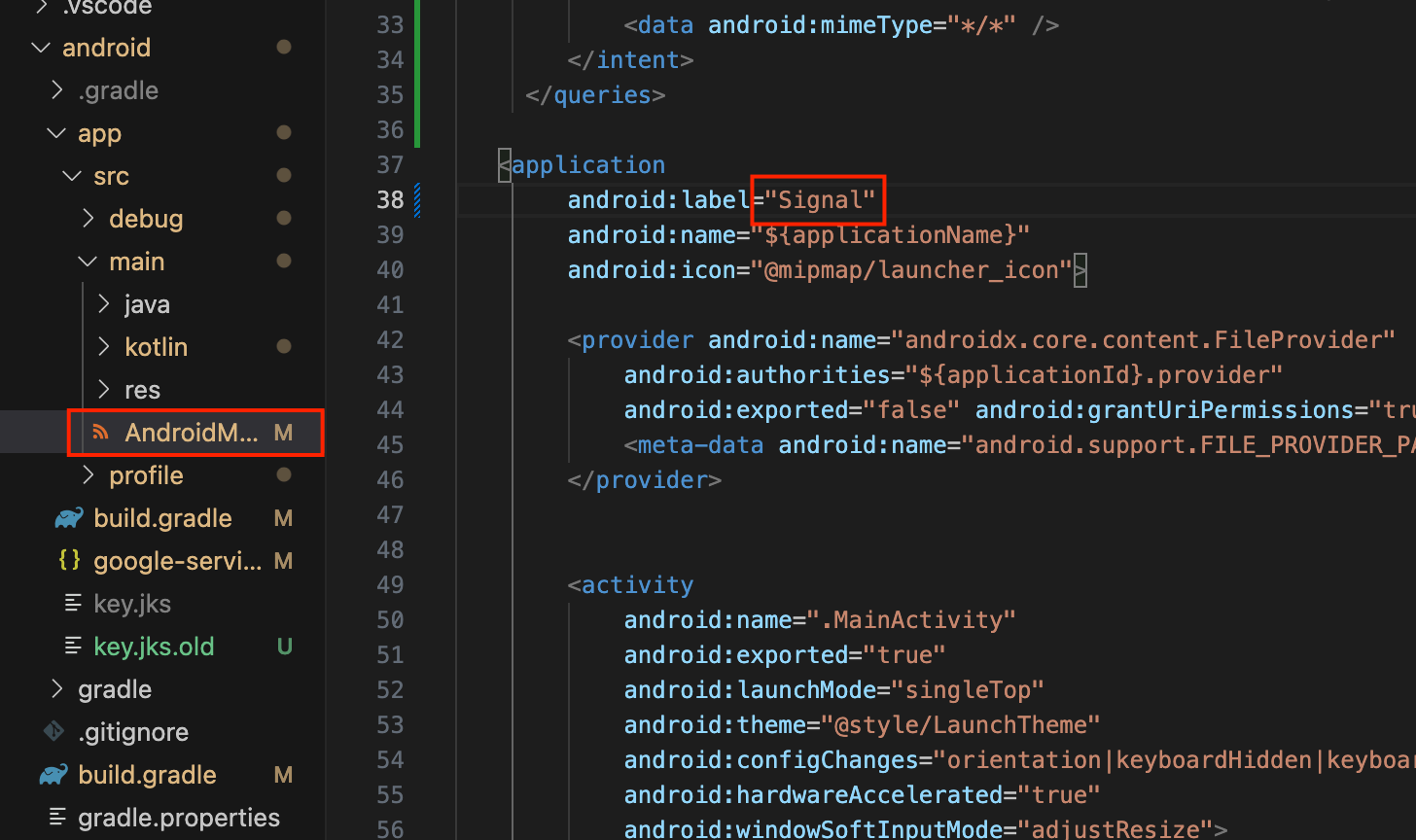Click the "Signal" label value in code

[x=820, y=200]
